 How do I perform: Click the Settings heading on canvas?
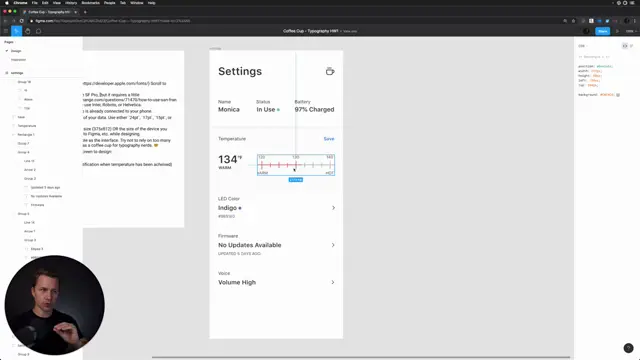tap(240, 71)
